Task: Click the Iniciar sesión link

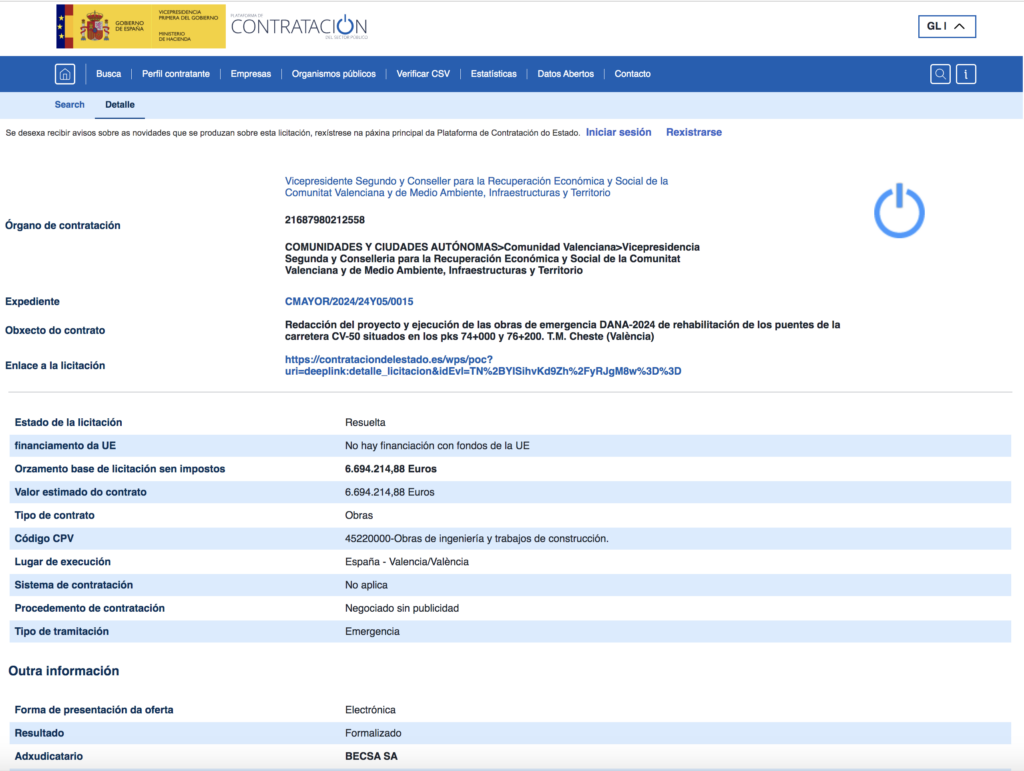Action: (x=618, y=132)
